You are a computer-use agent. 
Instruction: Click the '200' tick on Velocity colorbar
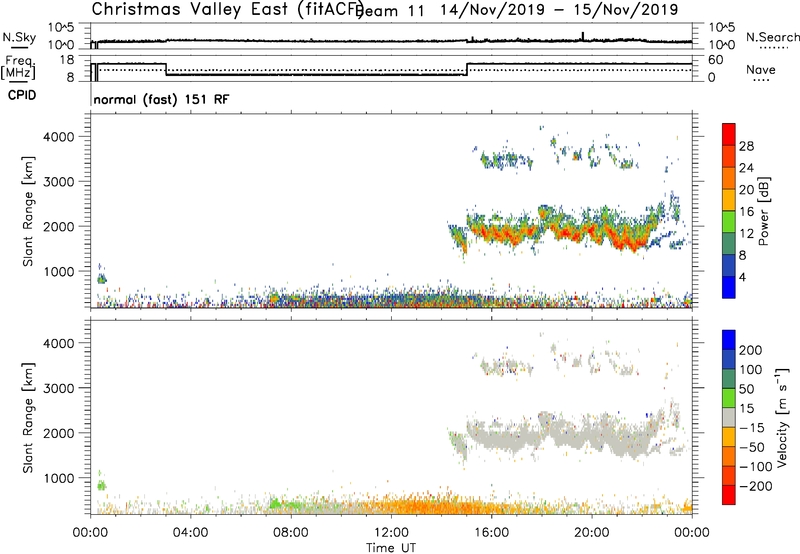(x=751, y=350)
